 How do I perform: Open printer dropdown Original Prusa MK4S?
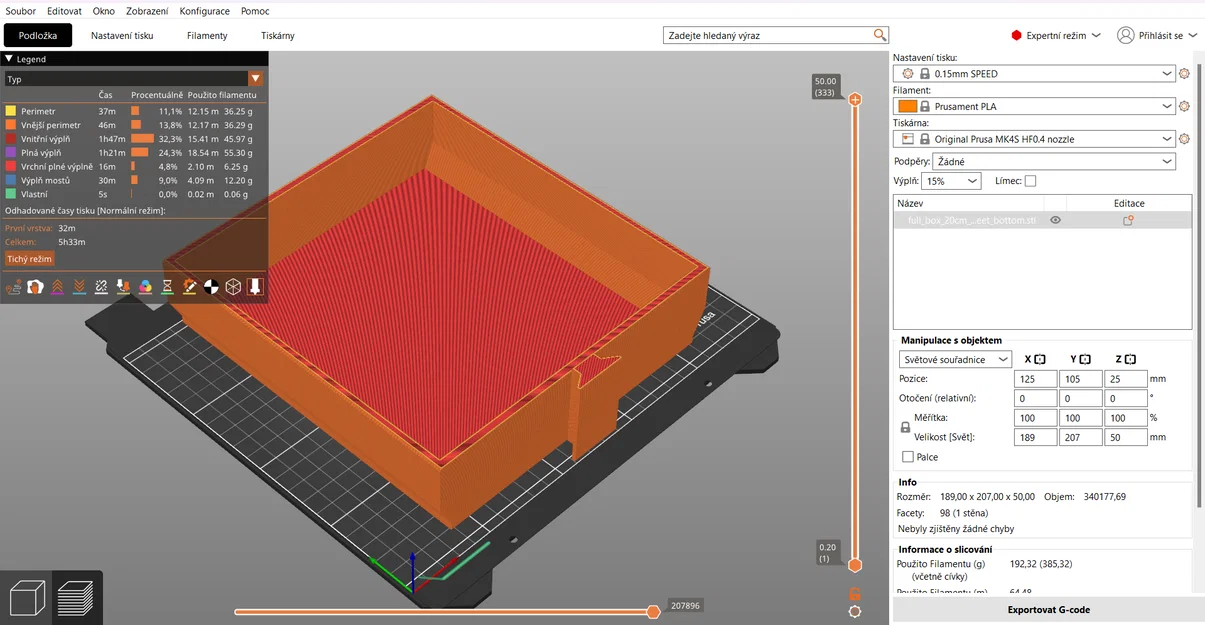tap(1036, 139)
